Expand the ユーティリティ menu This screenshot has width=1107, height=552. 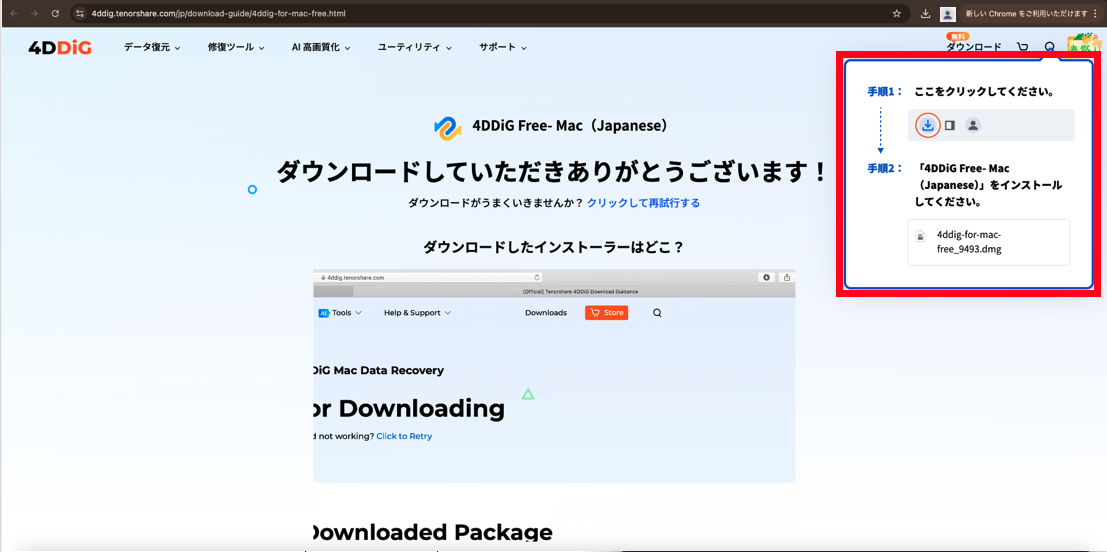pos(414,47)
